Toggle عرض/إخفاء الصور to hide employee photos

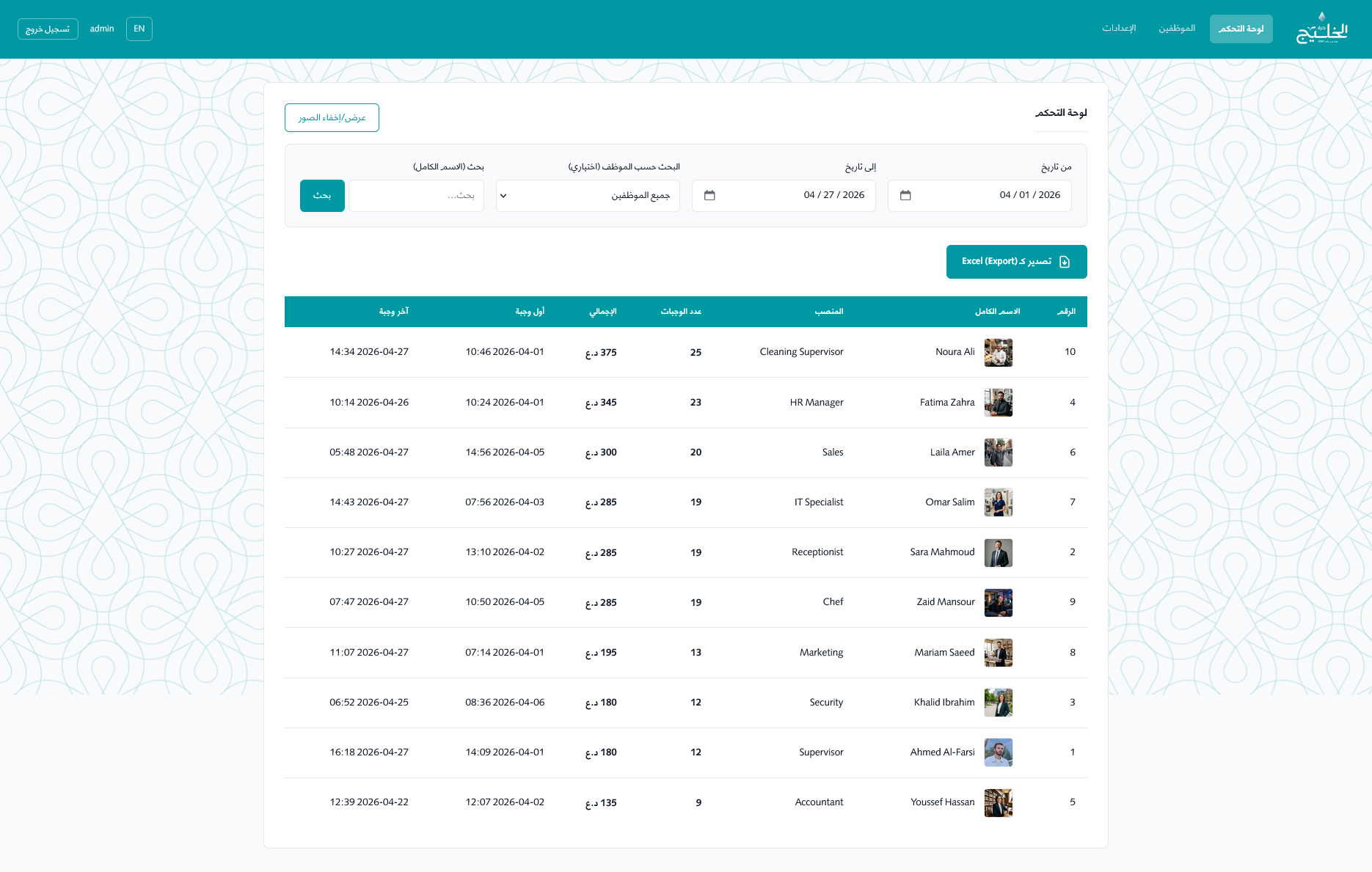tap(332, 117)
